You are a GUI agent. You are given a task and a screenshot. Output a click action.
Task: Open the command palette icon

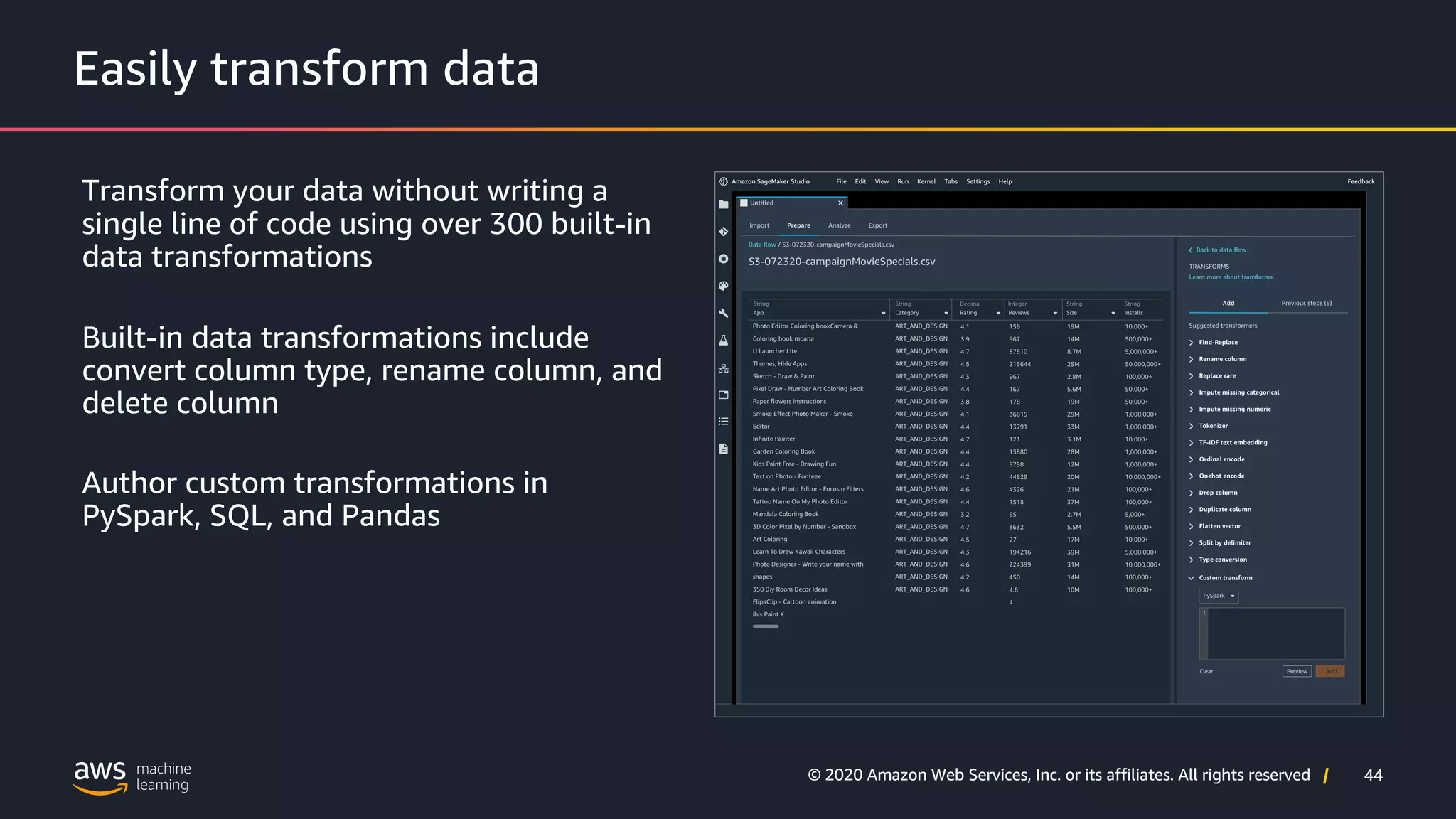[x=723, y=286]
